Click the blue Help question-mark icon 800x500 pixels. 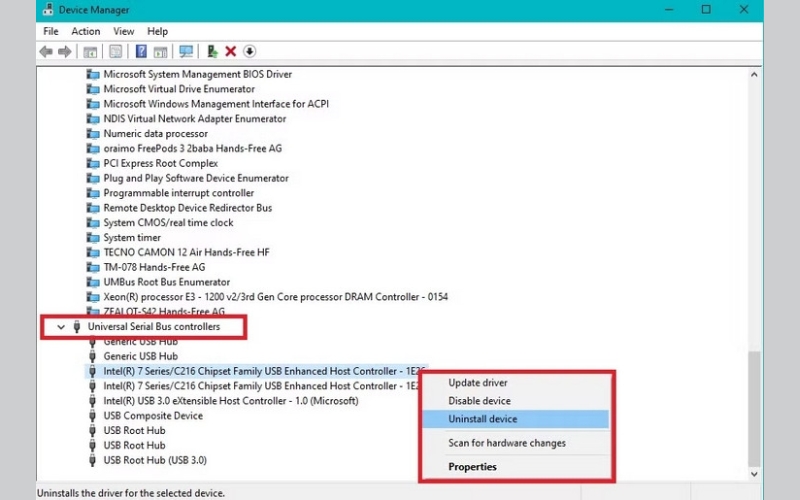click(x=141, y=52)
